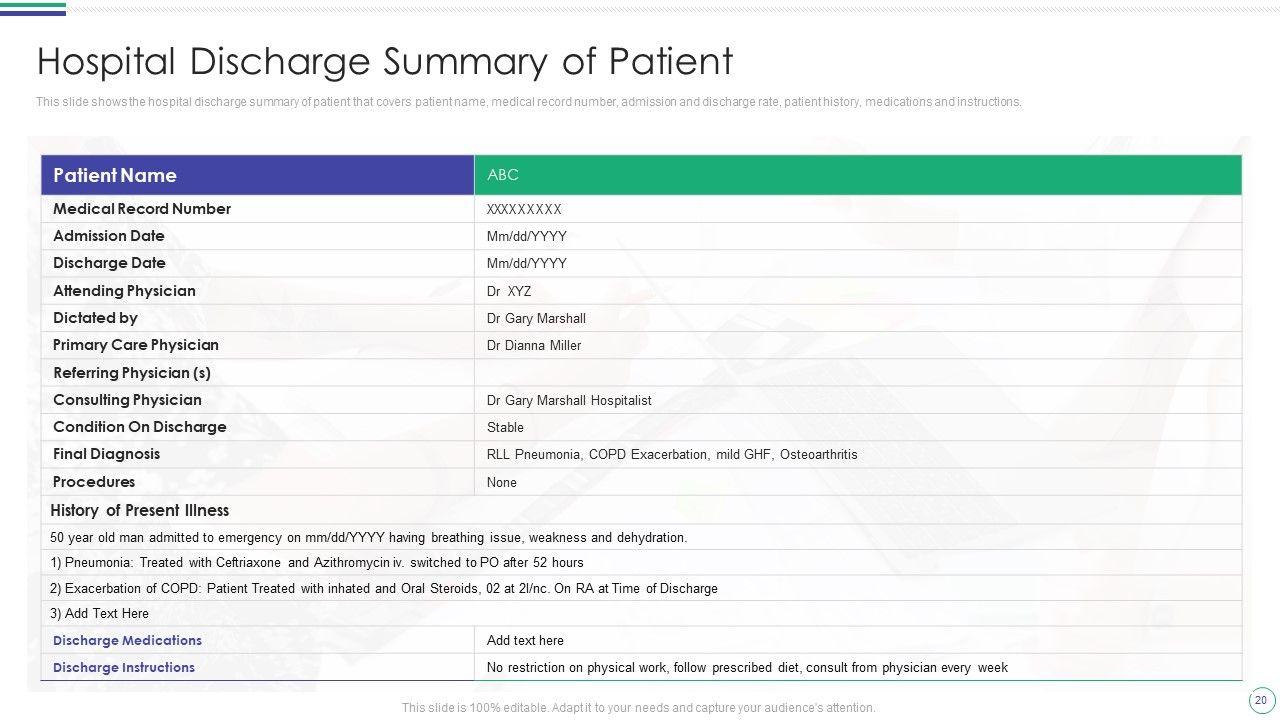Select the Patient Name header cell

pyautogui.click(x=115, y=175)
